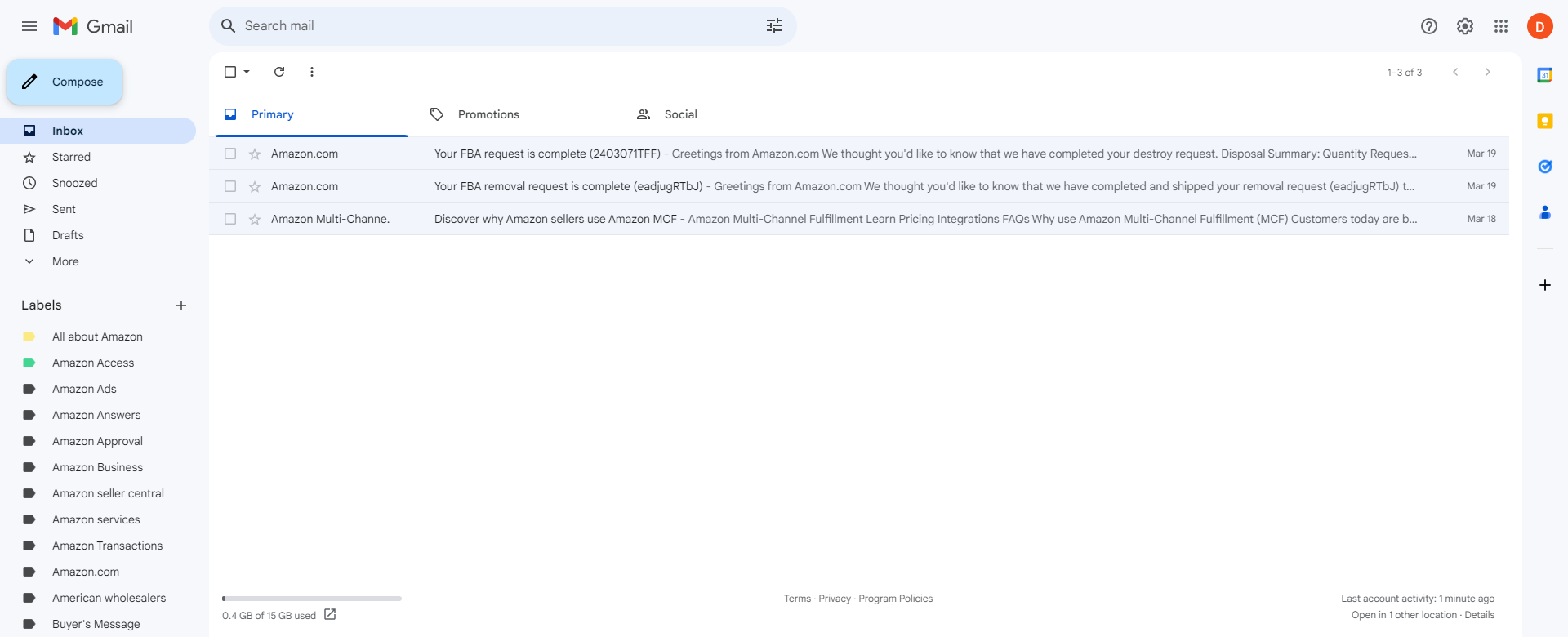Open the Terms link
This screenshot has height=637, width=1568.
797,599
